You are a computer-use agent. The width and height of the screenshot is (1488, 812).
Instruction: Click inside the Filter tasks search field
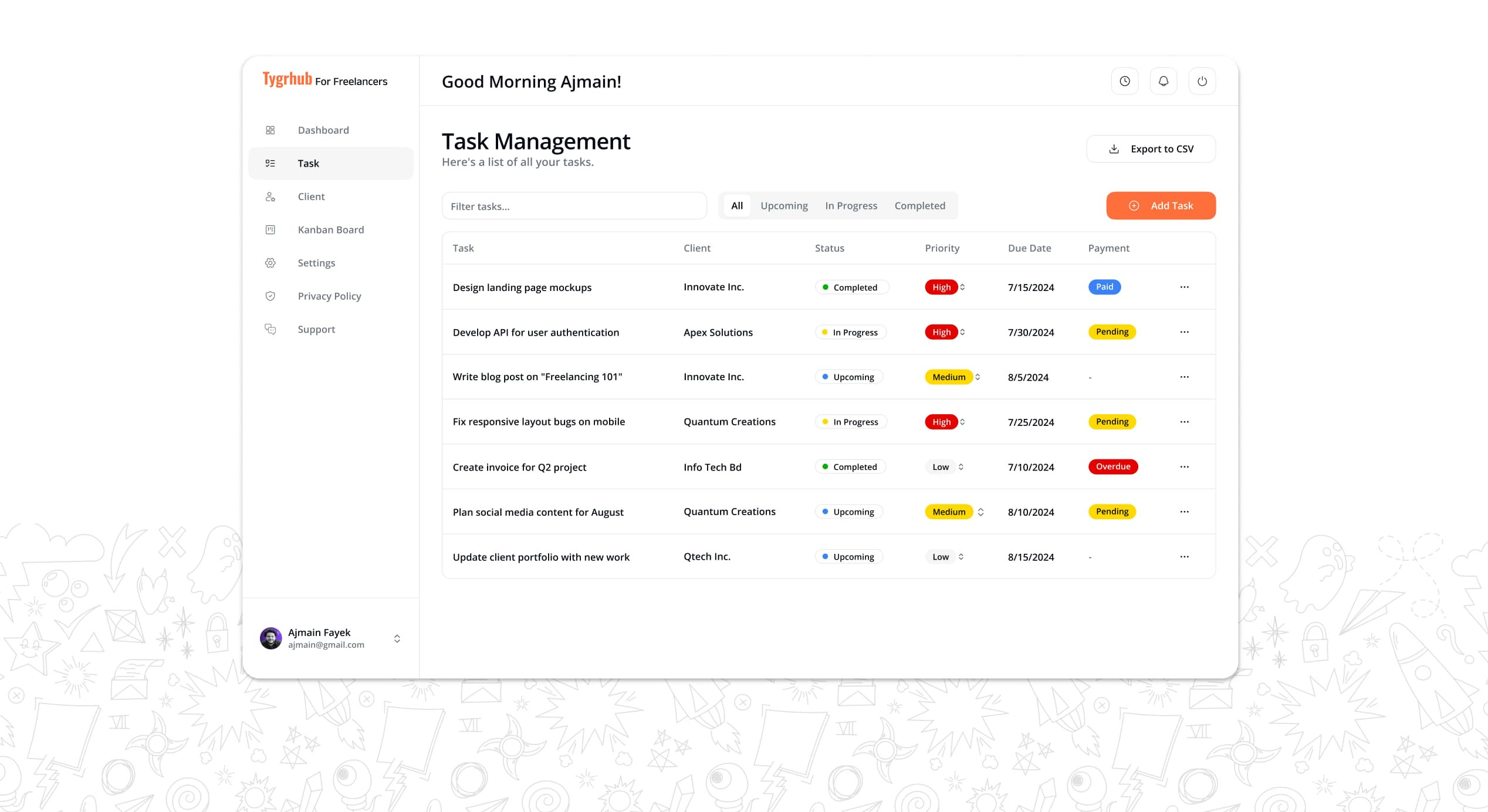(574, 205)
